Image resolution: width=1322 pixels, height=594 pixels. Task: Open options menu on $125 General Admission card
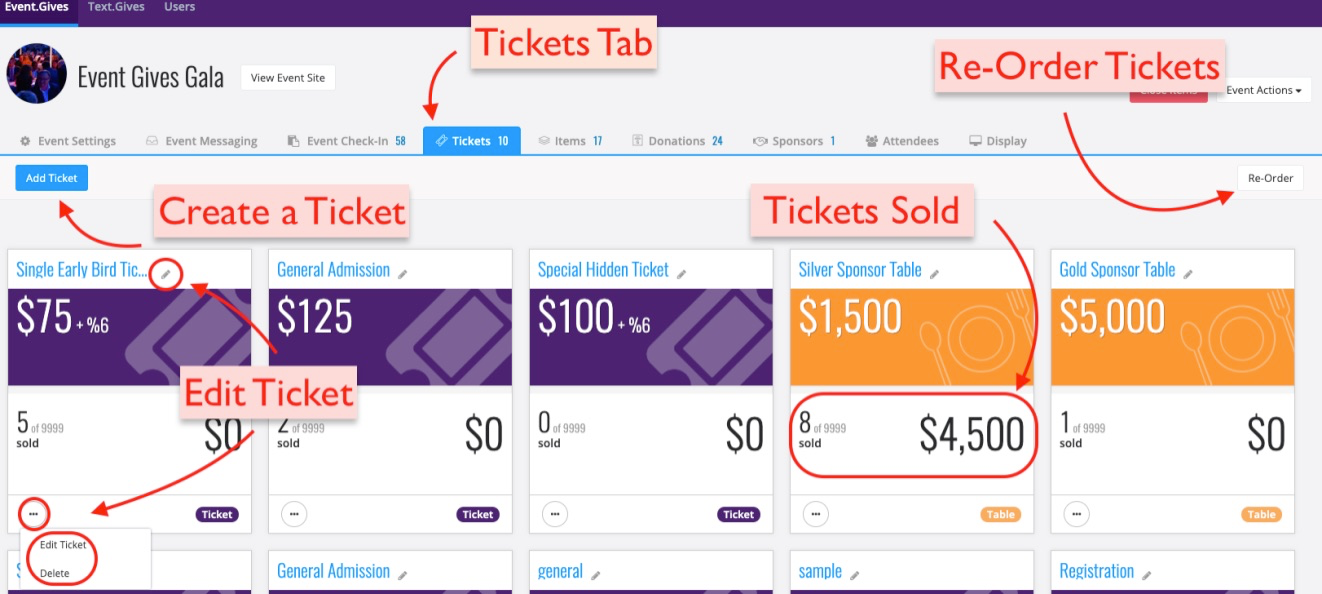coord(294,514)
